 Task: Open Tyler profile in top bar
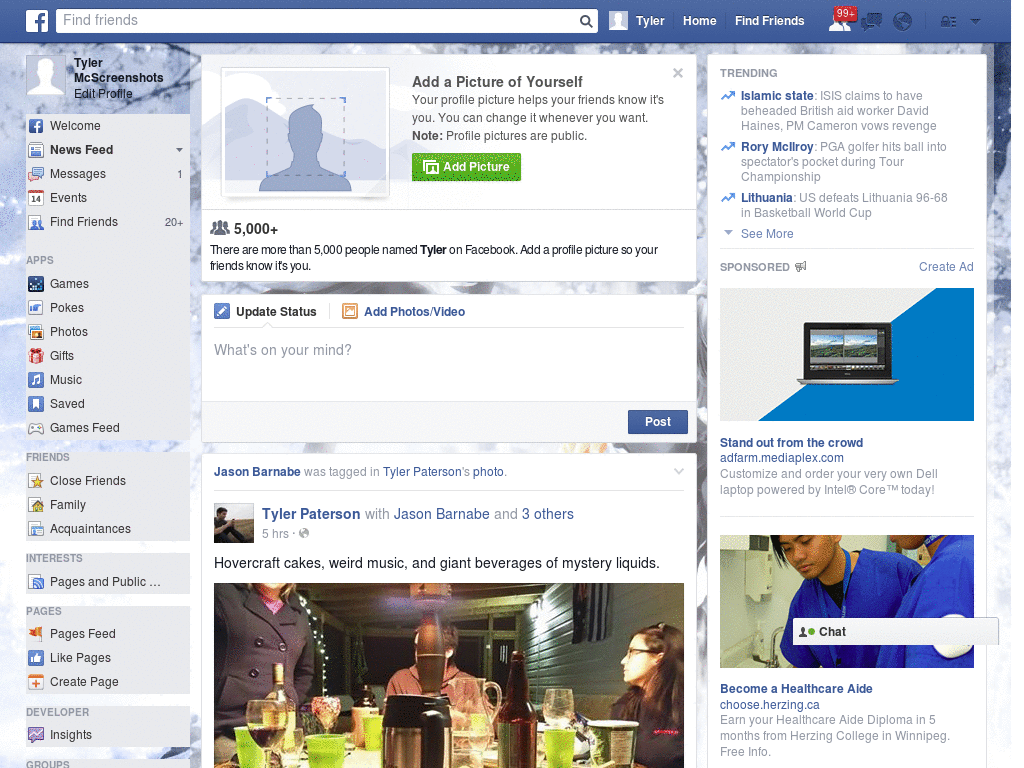tap(637, 21)
